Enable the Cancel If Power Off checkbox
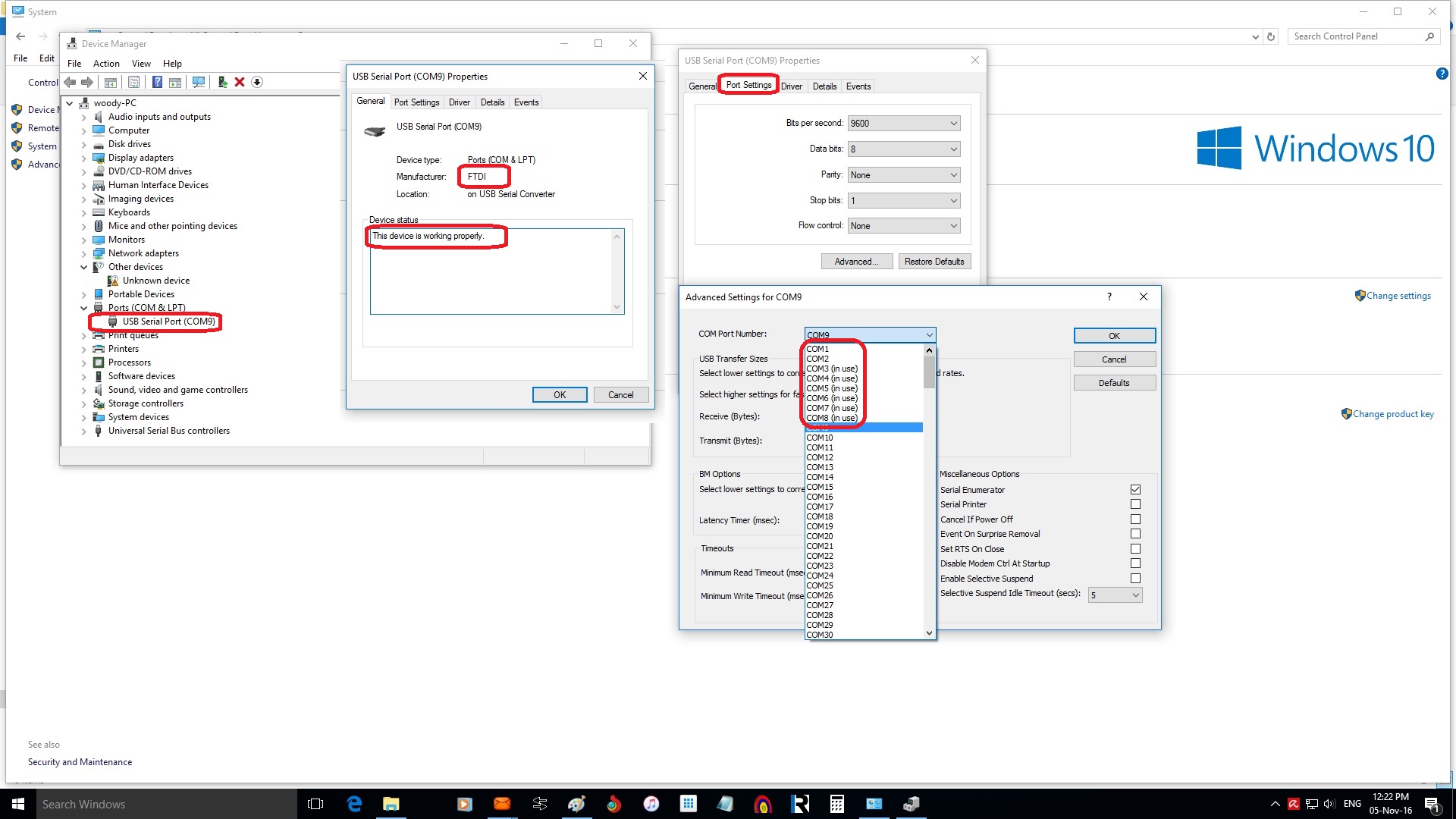Image resolution: width=1456 pixels, height=819 pixels. click(1135, 519)
